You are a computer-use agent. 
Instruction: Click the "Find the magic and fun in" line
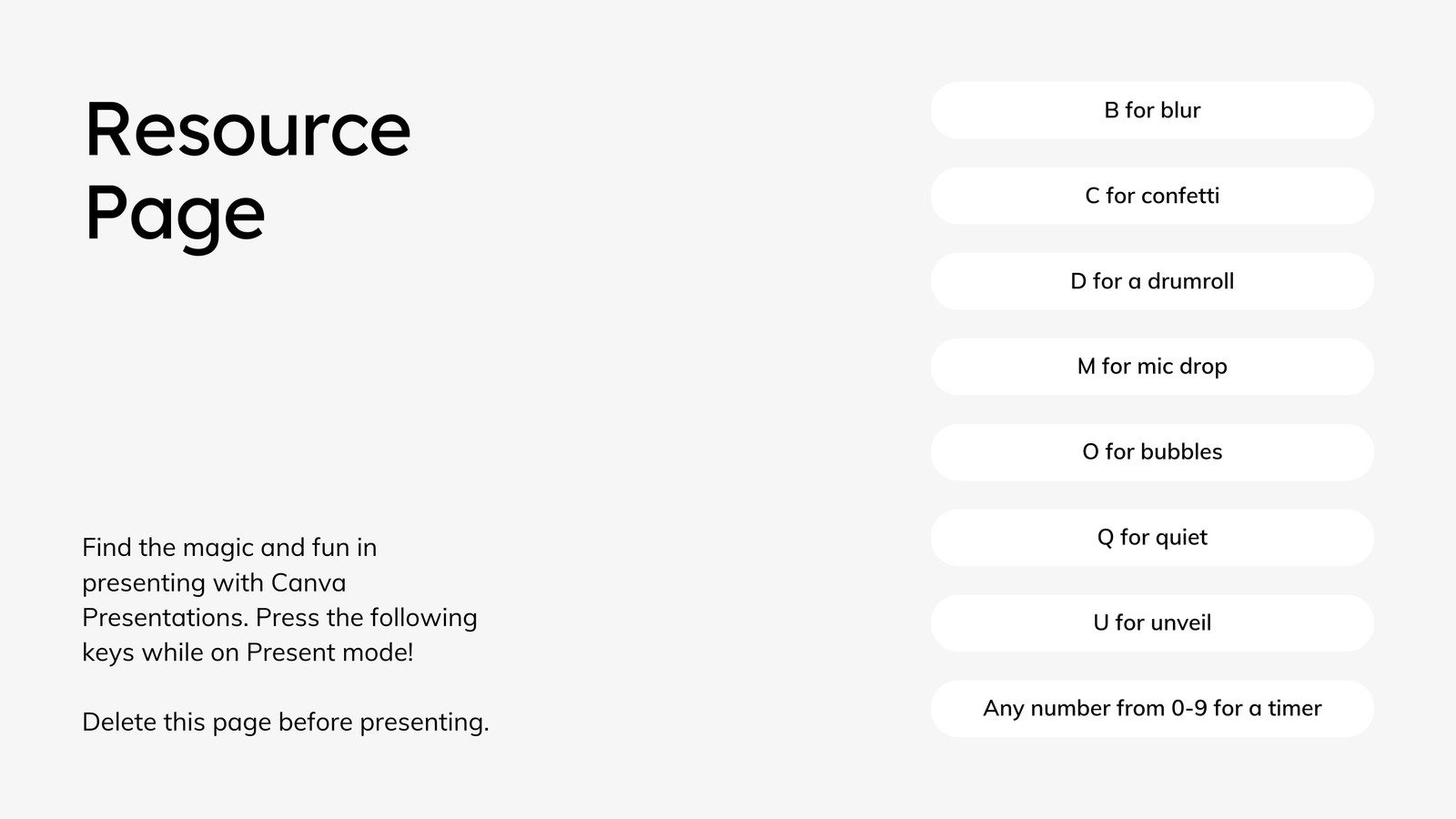(x=229, y=547)
